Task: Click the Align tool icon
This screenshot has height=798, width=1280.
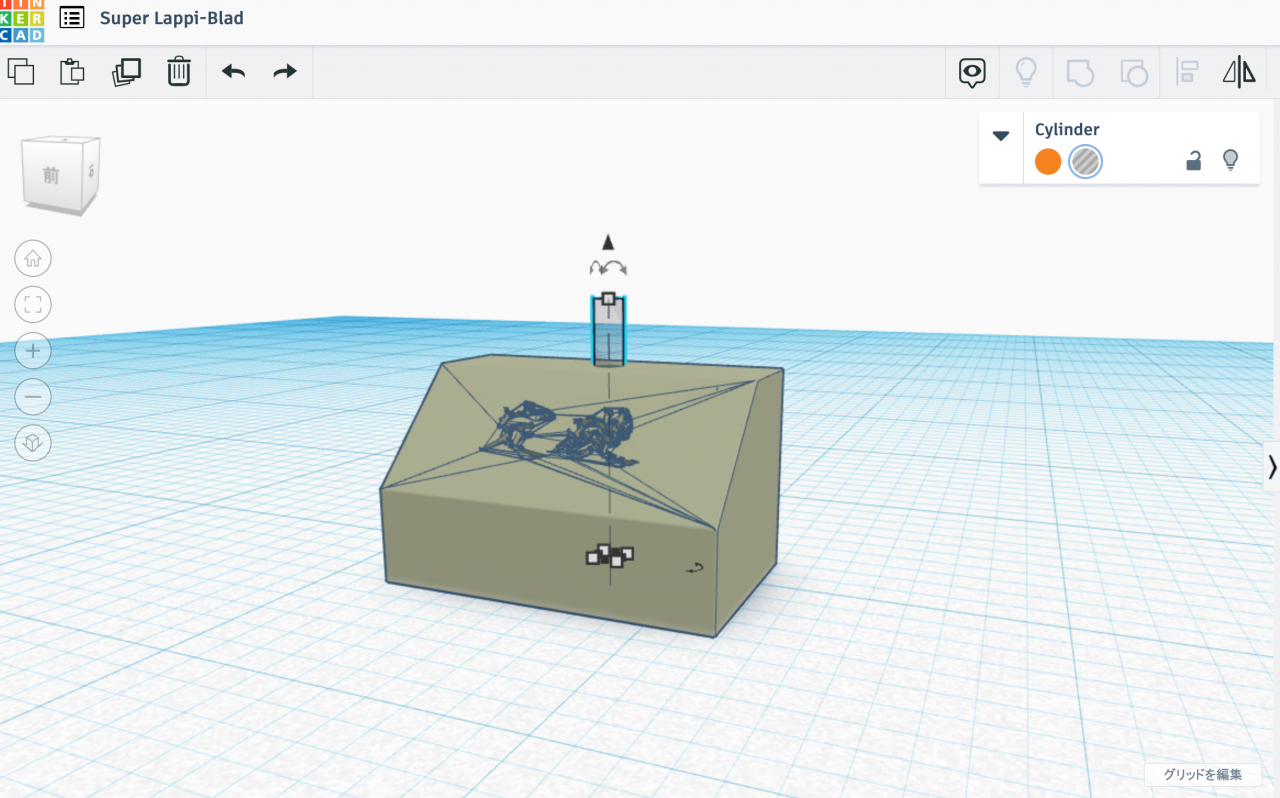Action: [1187, 72]
